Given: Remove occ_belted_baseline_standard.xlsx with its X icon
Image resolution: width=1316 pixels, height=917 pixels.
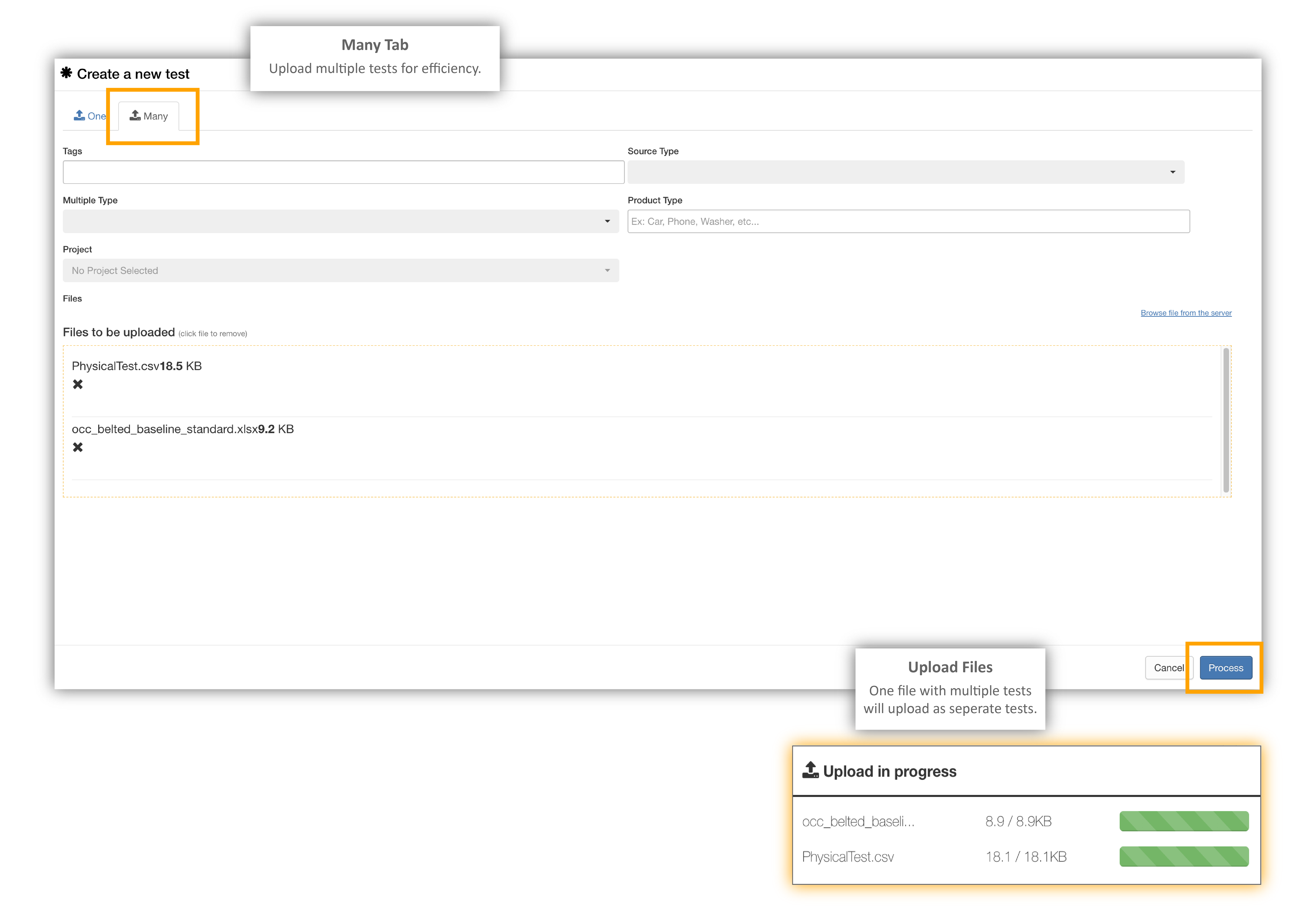Looking at the screenshot, I should click(78, 447).
